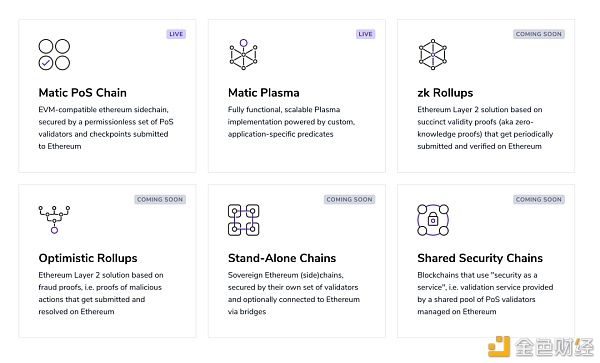
Task: Click COMING SOON badge on Stand-Alone Chains
Action: [x=349, y=199]
